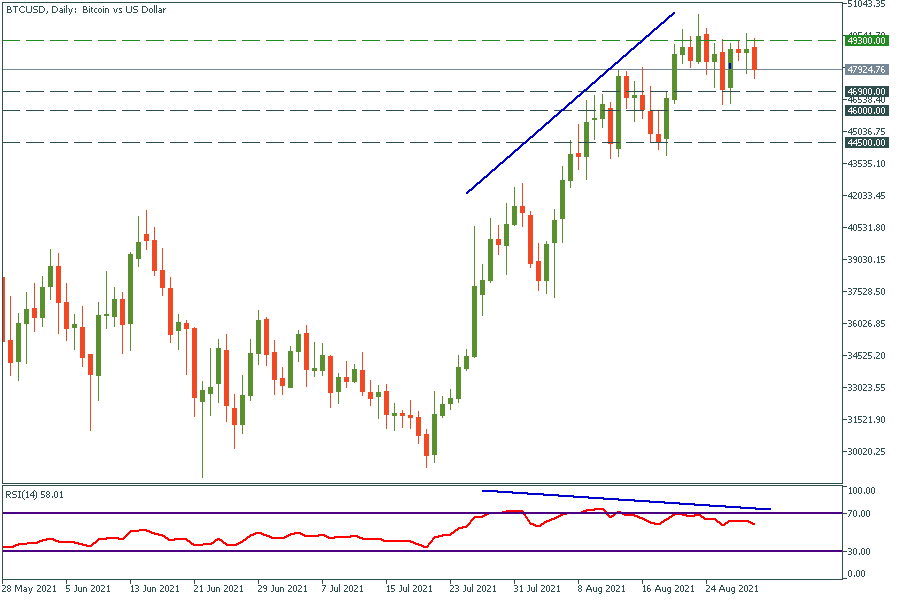The image size is (900, 600).
Task: Select the 49300.00 price level label
Action: click(866, 41)
